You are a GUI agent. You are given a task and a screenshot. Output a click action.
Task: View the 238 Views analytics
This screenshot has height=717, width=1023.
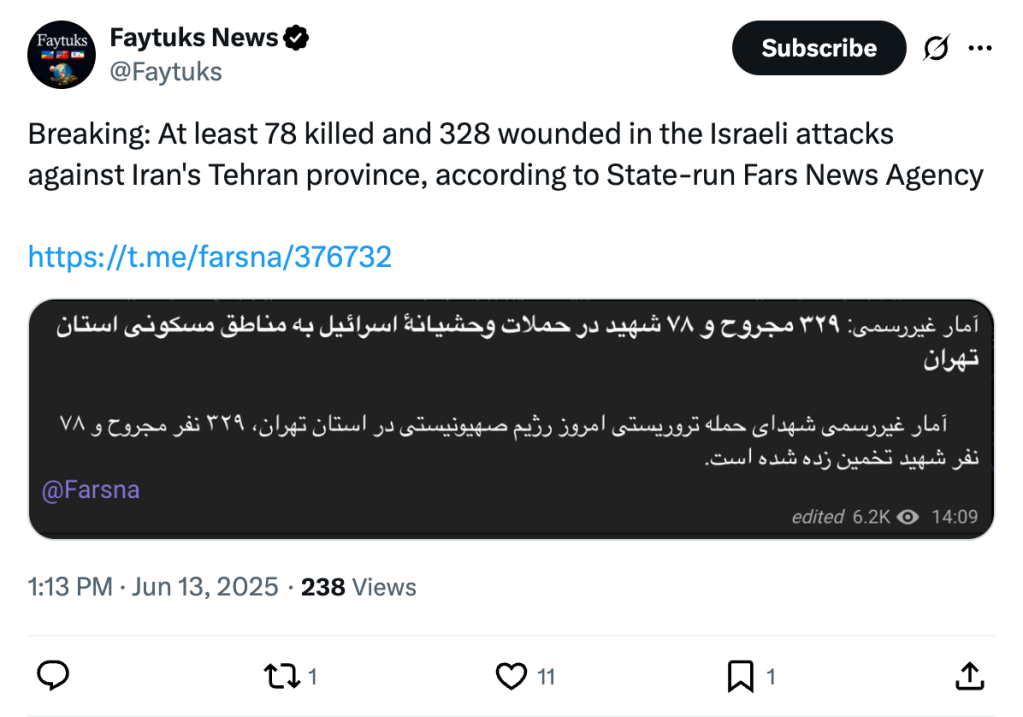[x=359, y=587]
